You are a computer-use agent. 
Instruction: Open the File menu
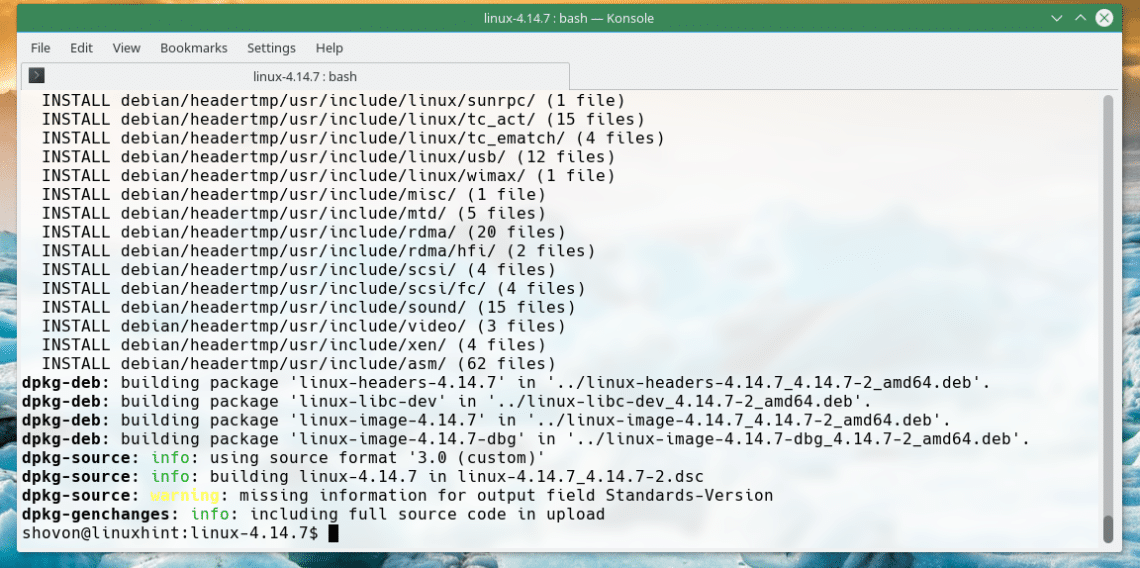point(40,48)
